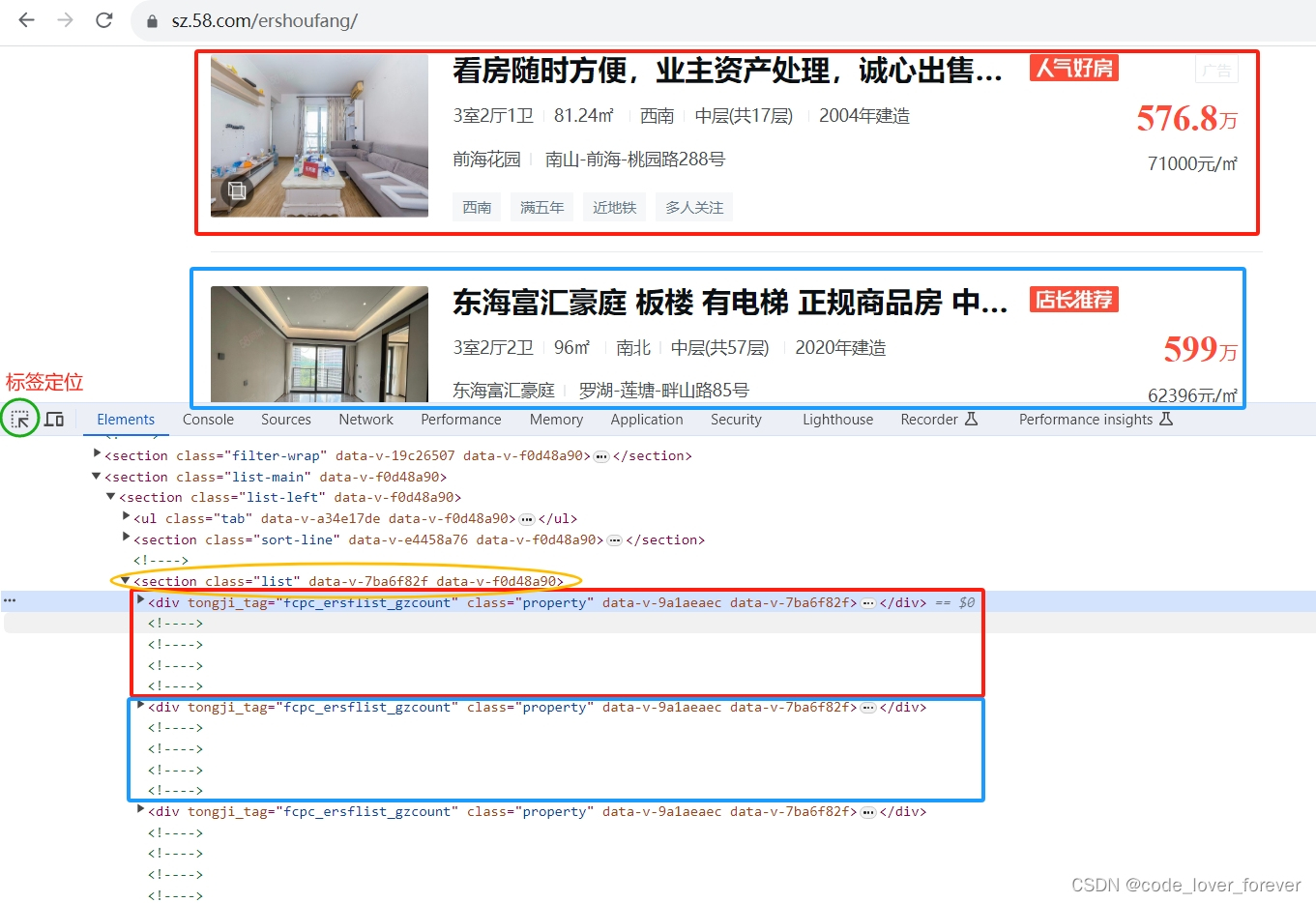Click ellipsis badge in third property div
The width and height of the screenshot is (1316, 903).
[868, 812]
